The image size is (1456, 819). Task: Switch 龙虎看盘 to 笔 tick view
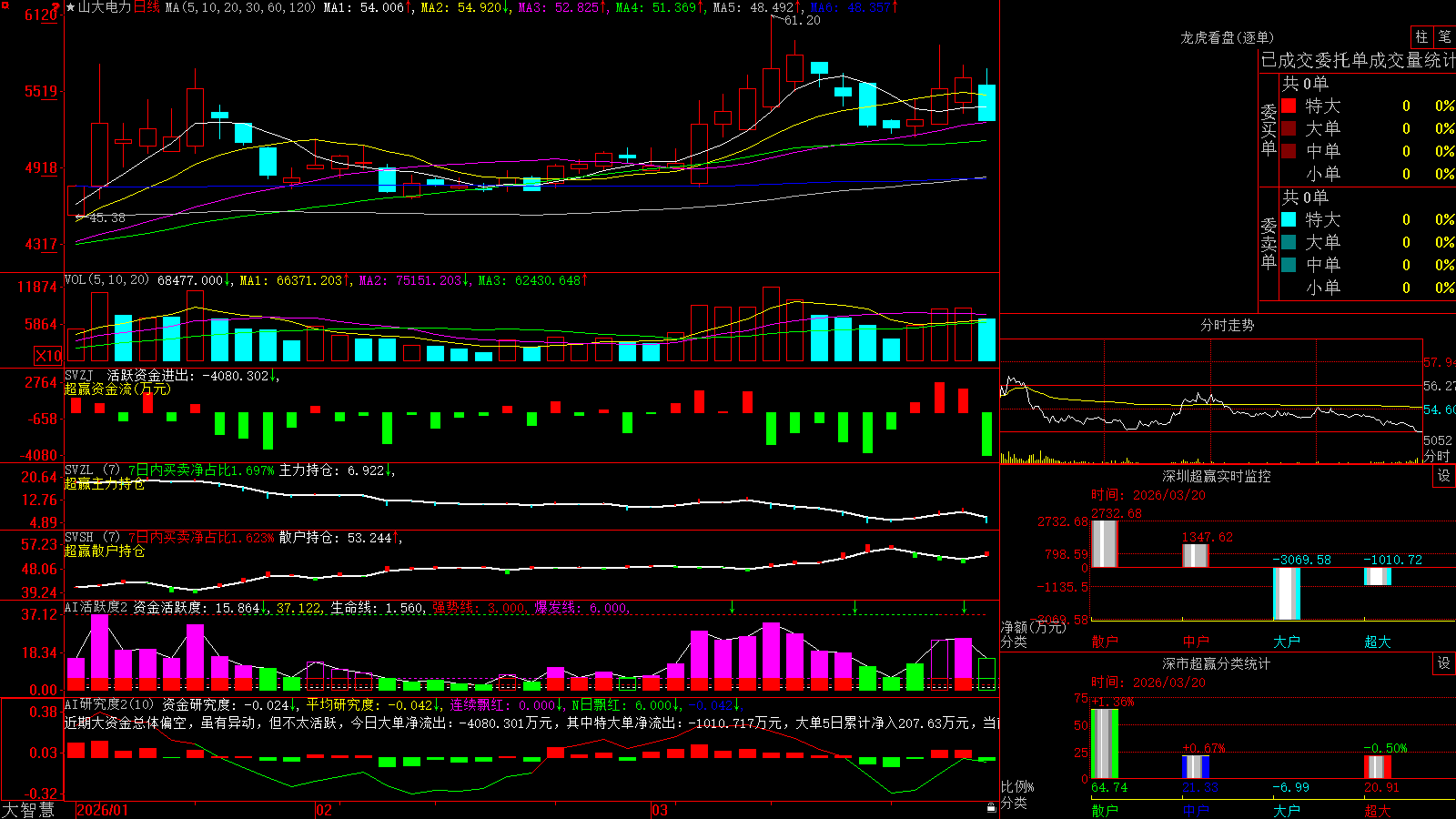click(x=1444, y=37)
